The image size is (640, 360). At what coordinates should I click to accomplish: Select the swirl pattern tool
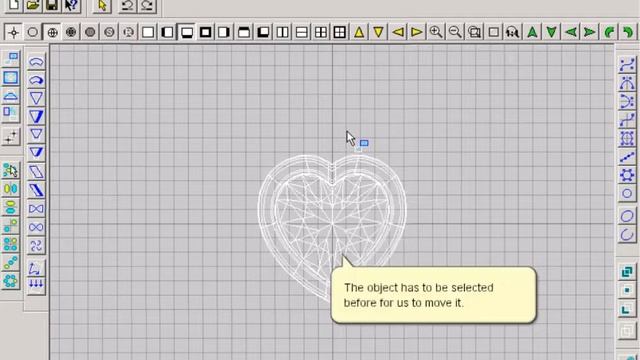click(x=36, y=245)
